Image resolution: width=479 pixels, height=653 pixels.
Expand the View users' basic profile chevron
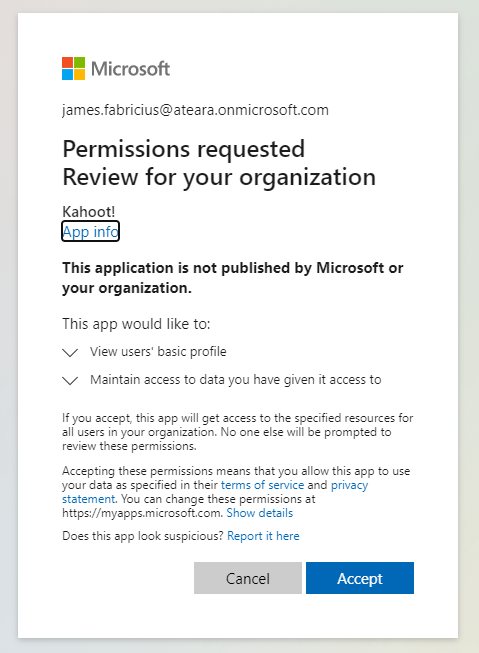tap(70, 353)
